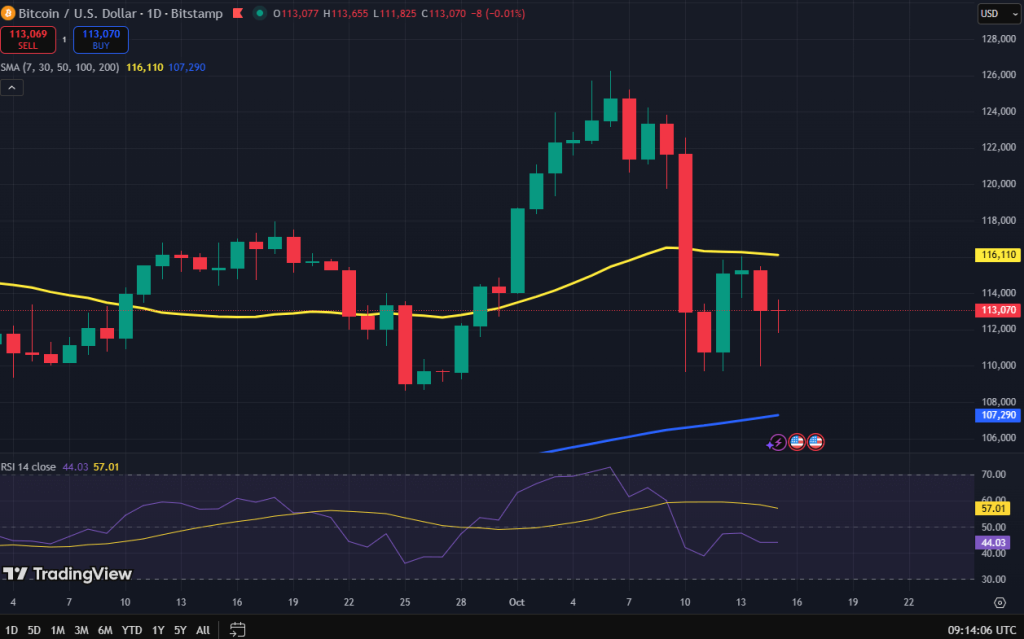
Task: Click the SELL 113,069 button
Action: point(27,39)
